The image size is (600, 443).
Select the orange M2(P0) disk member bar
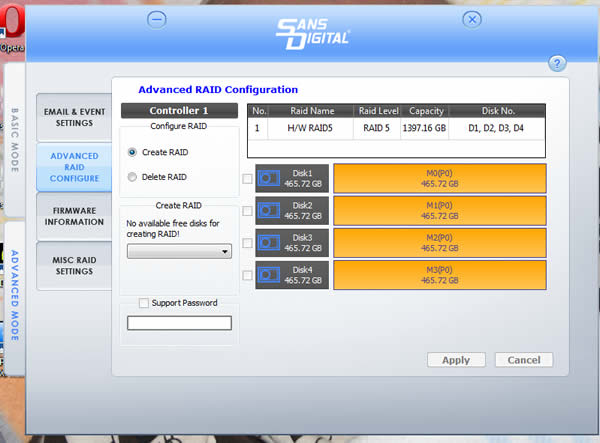[x=440, y=243]
